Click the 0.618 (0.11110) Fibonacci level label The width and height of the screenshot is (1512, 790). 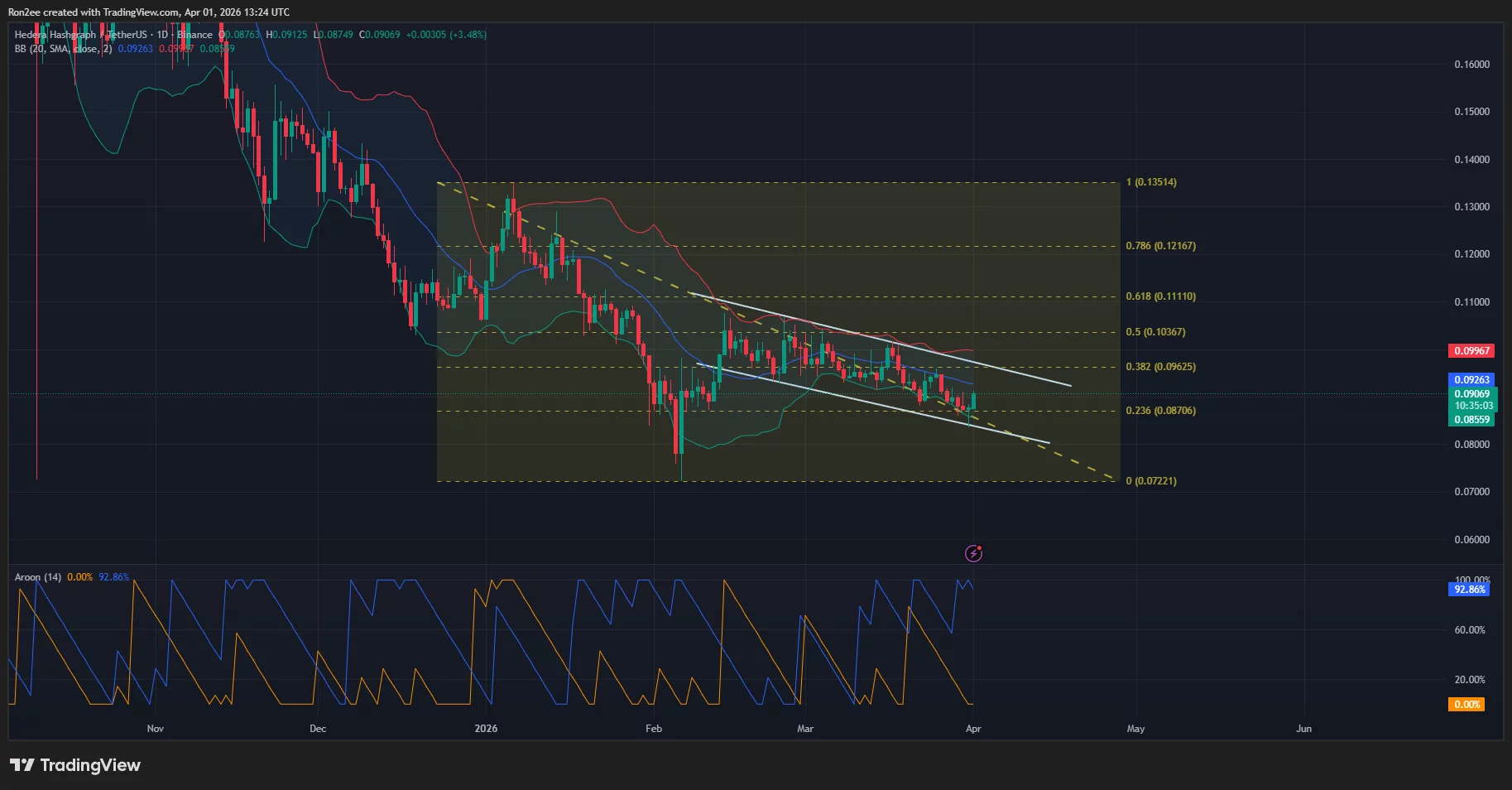(1160, 296)
